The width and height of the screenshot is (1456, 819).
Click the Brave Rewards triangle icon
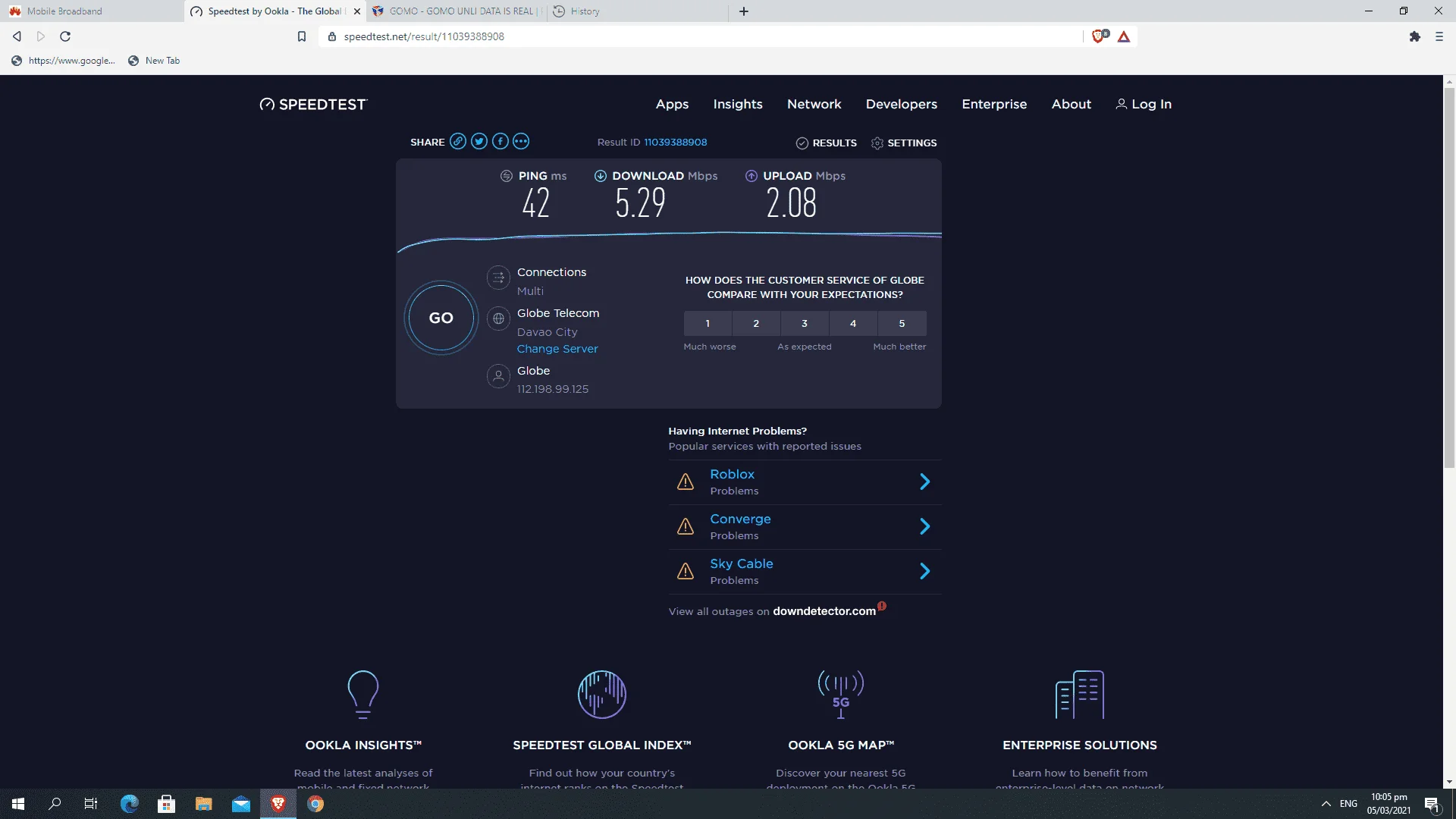(1124, 36)
